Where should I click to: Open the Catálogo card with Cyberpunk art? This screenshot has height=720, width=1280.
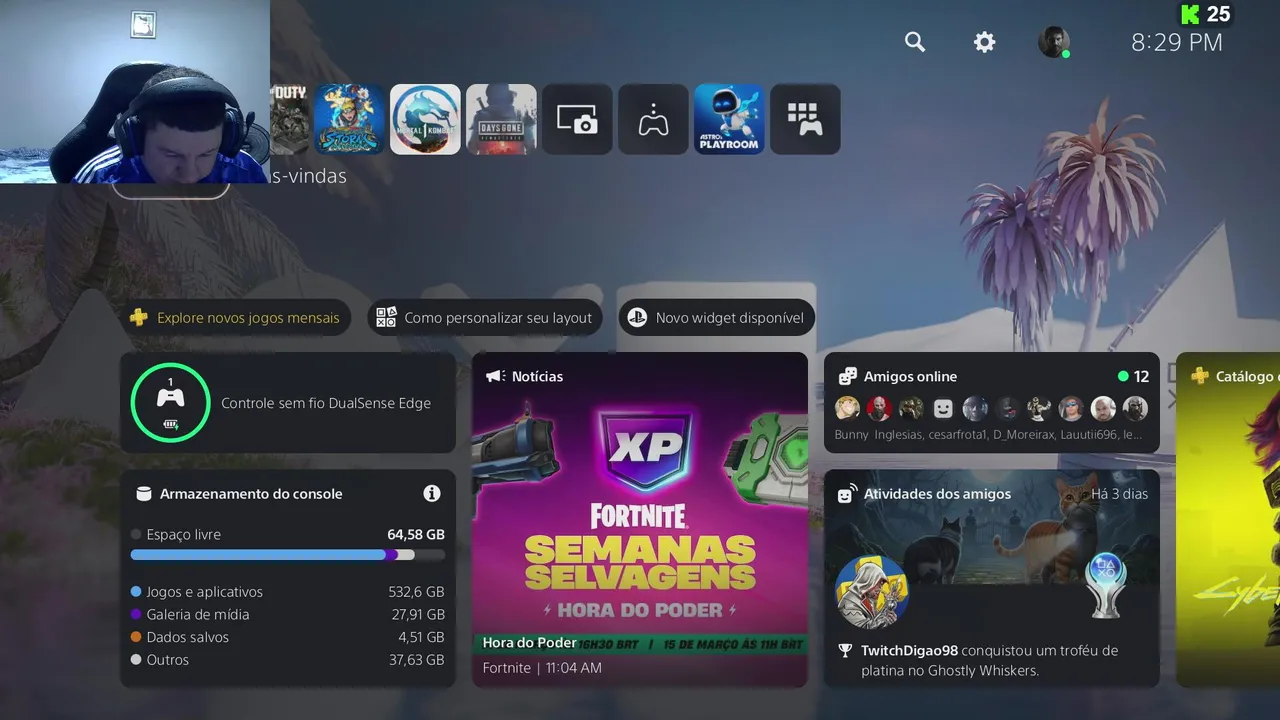coord(1228,520)
